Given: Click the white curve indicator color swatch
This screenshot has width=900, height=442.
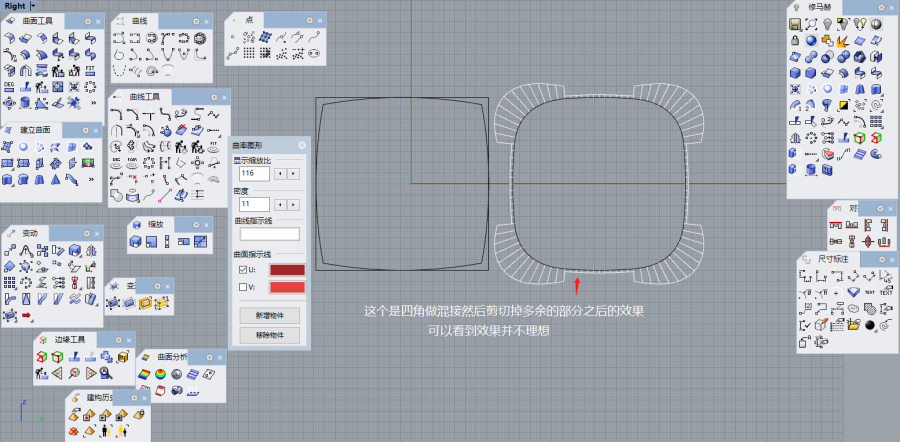Looking at the screenshot, I should tap(269, 234).
